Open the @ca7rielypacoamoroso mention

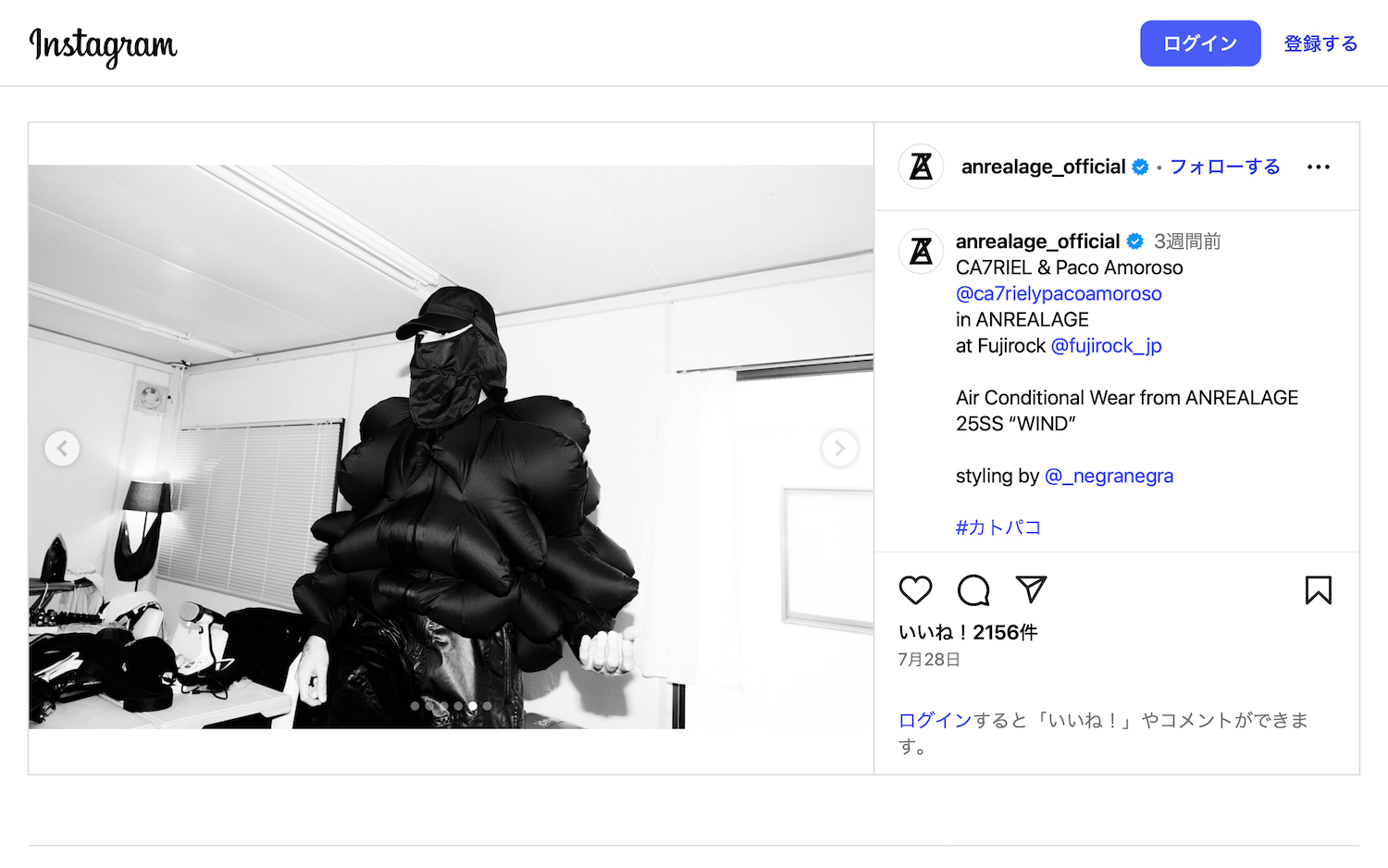pyautogui.click(x=1059, y=293)
